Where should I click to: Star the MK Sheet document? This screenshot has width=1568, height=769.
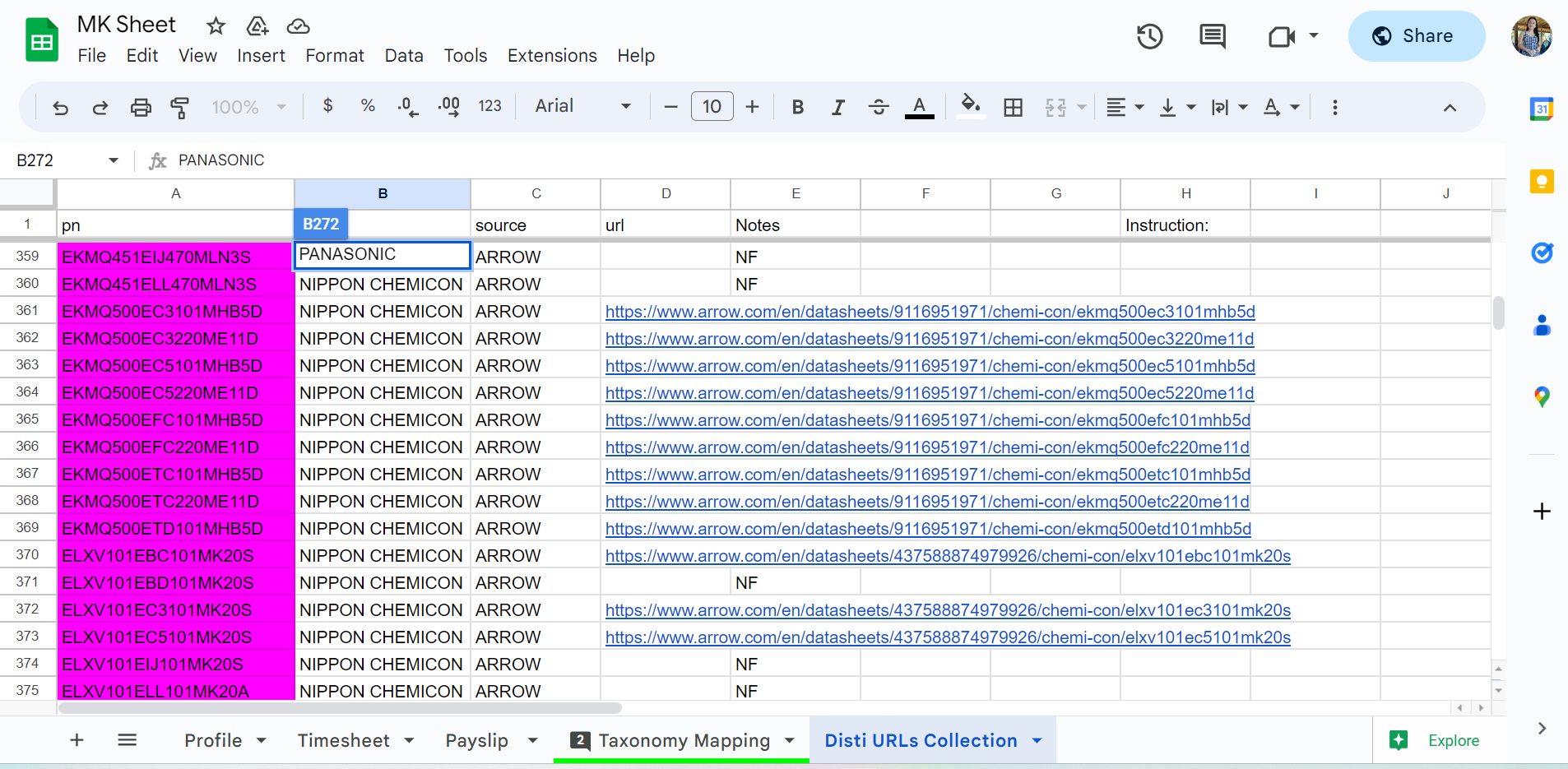tap(216, 26)
